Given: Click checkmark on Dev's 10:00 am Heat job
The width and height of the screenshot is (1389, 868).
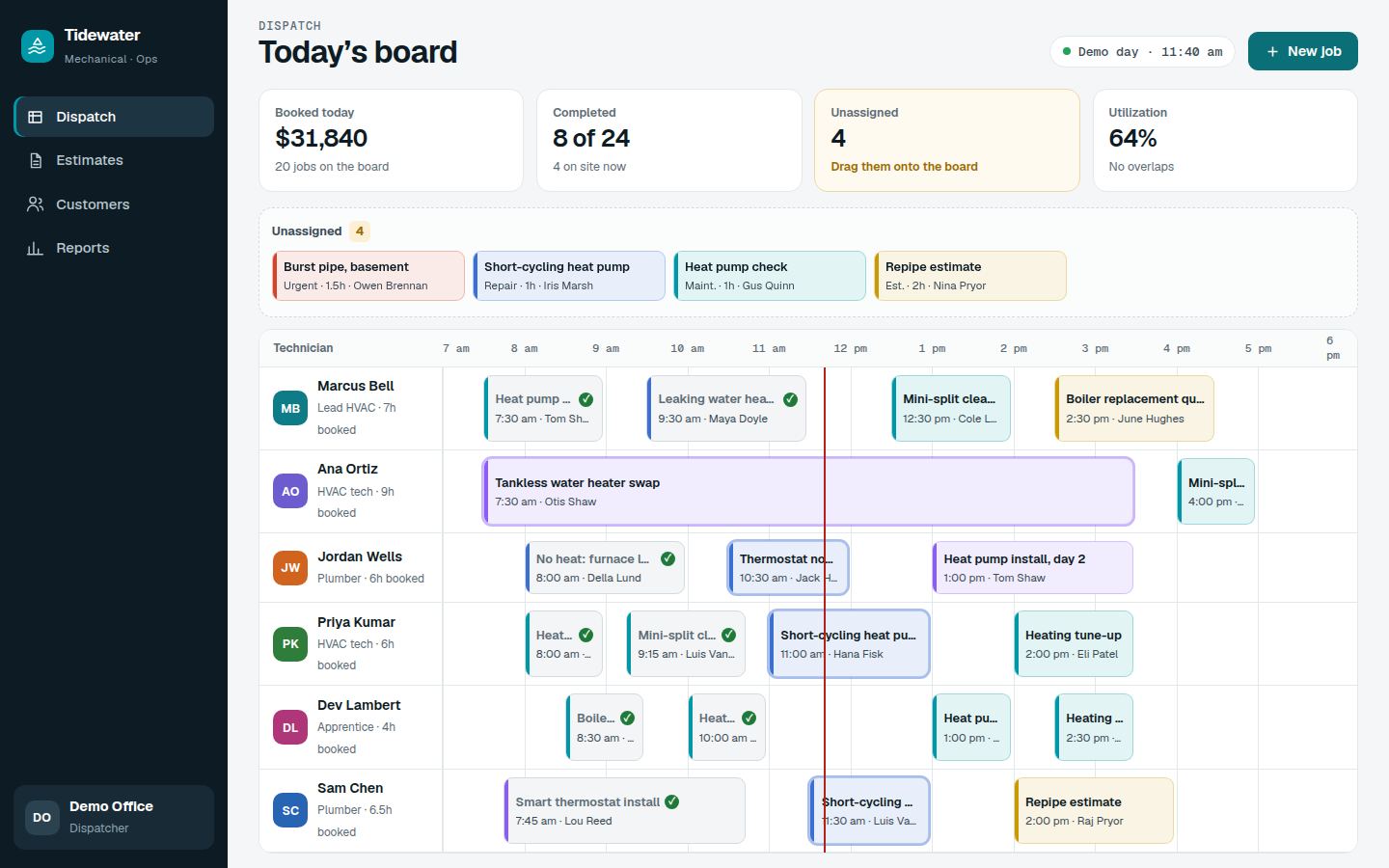Looking at the screenshot, I should (x=749, y=718).
